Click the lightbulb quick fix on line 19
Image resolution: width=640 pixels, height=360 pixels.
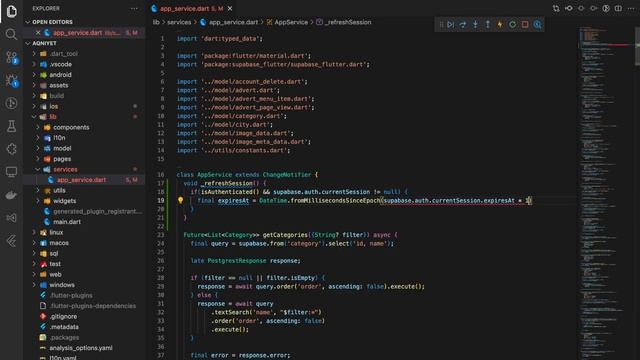180,200
